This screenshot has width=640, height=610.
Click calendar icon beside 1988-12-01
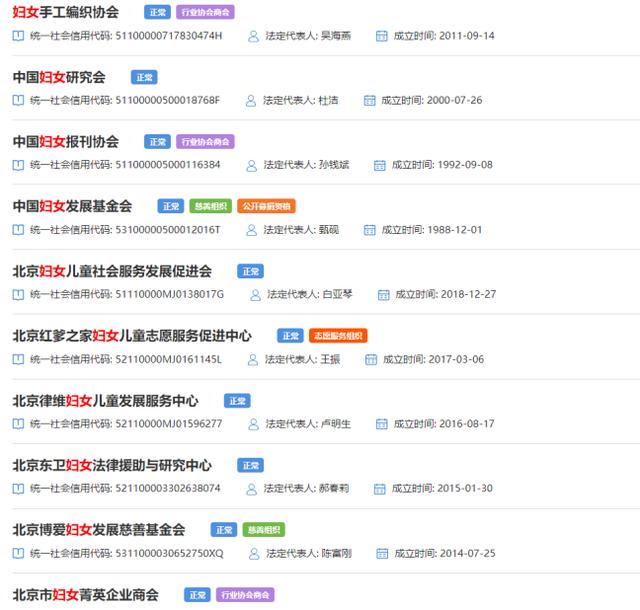click(369, 230)
